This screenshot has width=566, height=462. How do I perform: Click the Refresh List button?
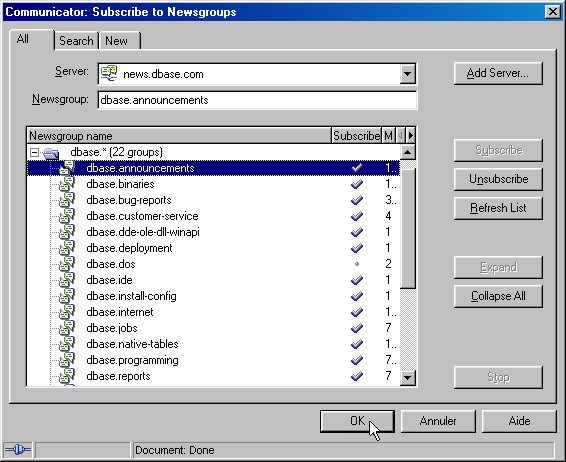[x=498, y=208]
